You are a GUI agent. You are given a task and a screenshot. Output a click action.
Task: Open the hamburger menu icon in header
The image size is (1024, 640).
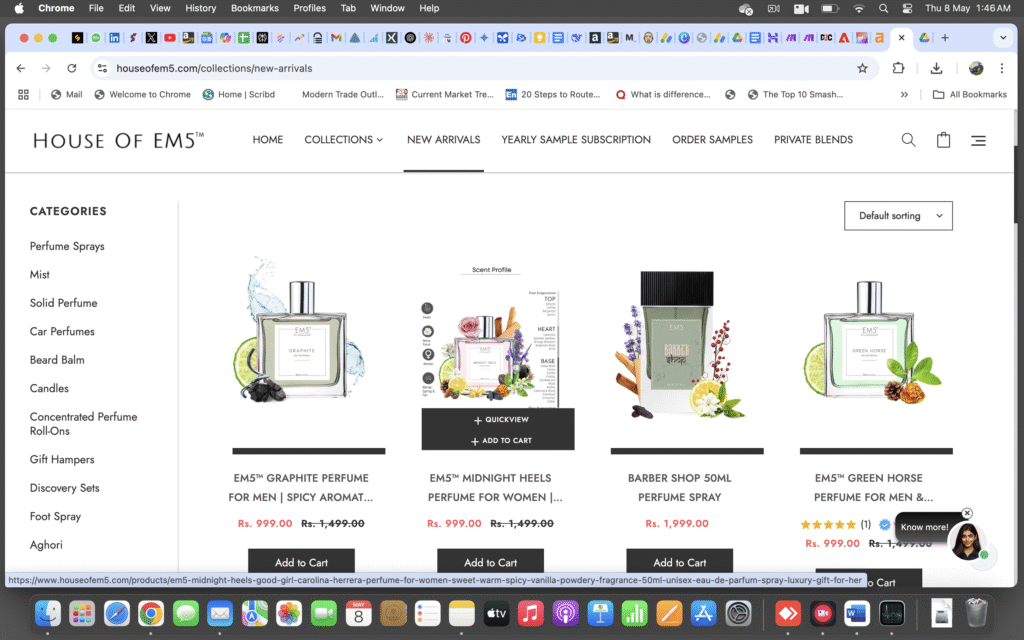[x=978, y=140]
